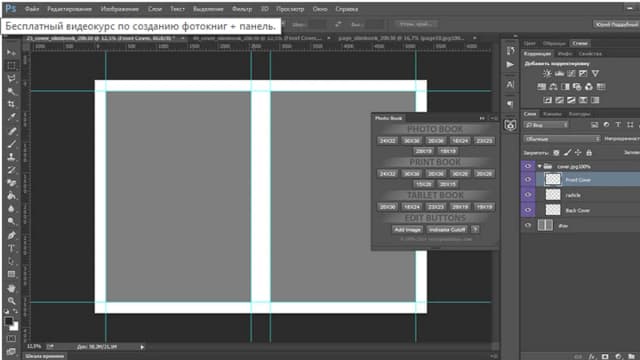Select the Front Cover layer thumbnail

[553, 180]
